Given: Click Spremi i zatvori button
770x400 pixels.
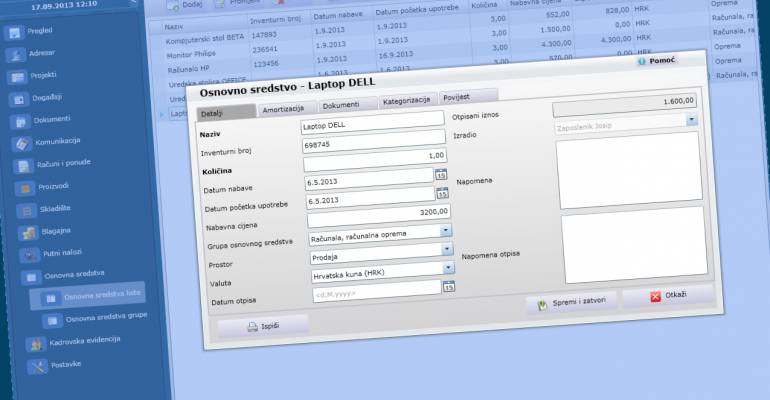Looking at the screenshot, I should point(572,302).
